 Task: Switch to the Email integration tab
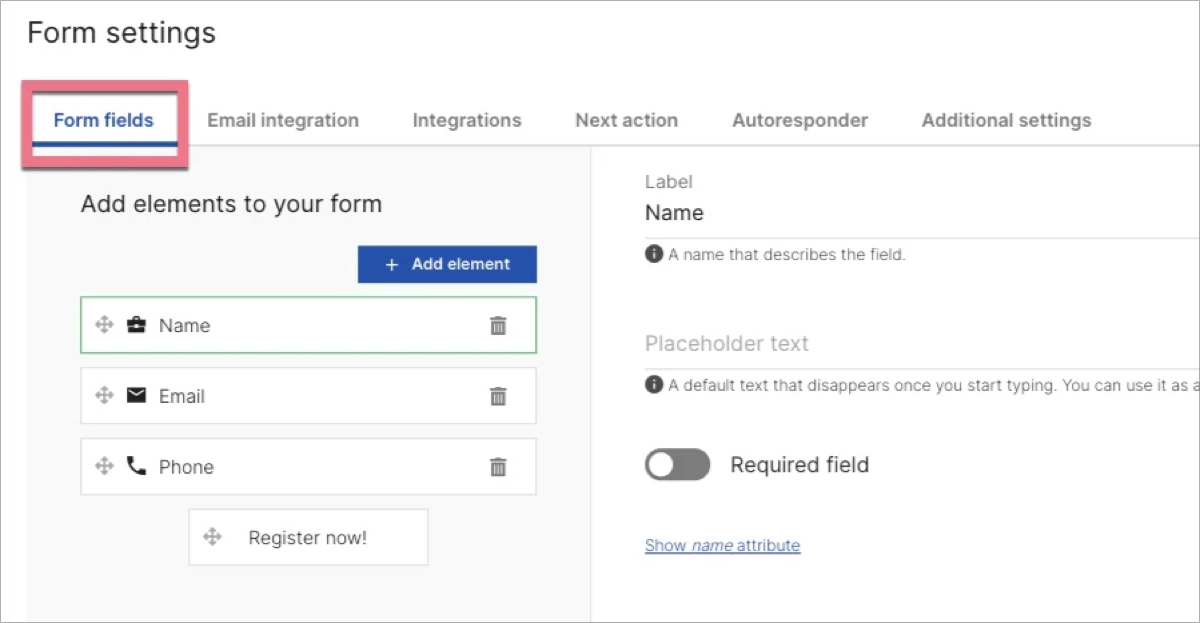point(282,120)
